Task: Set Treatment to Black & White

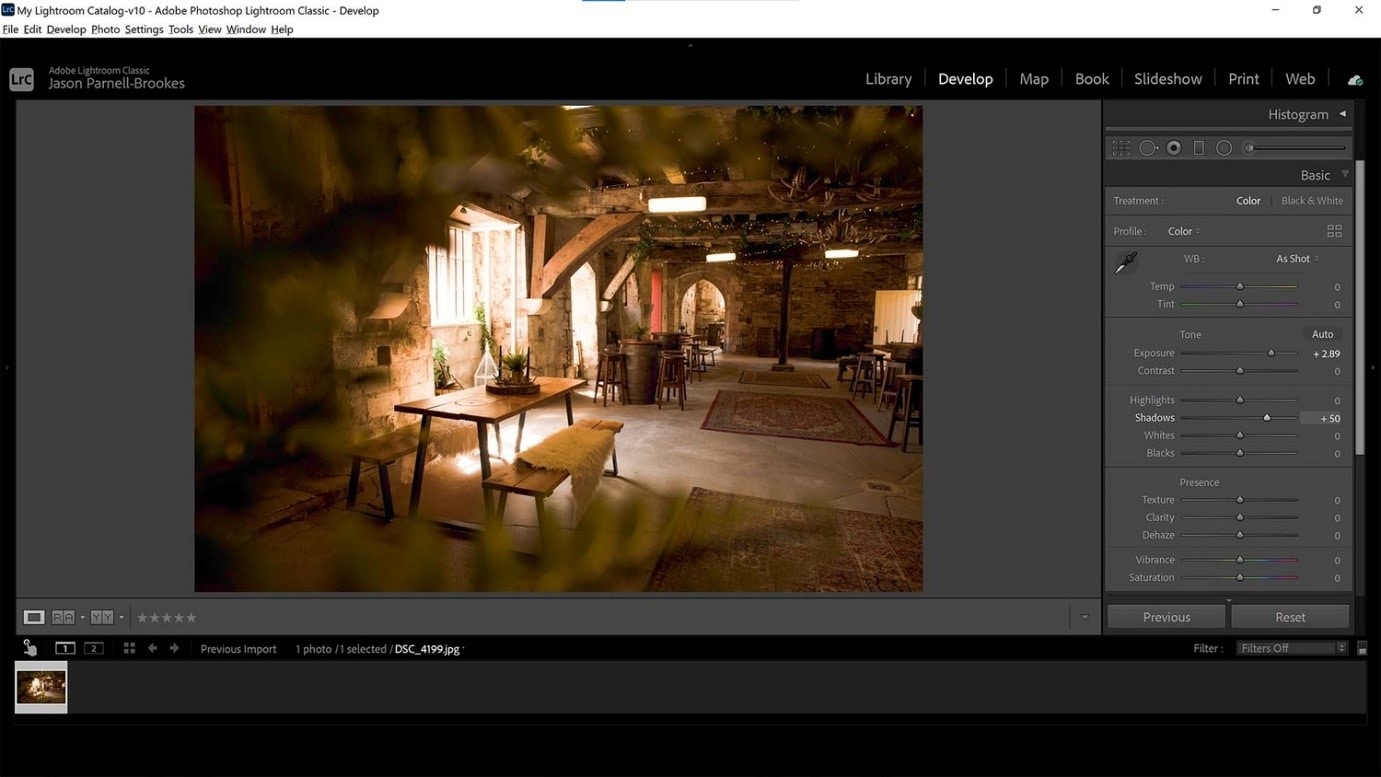Action: (1312, 201)
